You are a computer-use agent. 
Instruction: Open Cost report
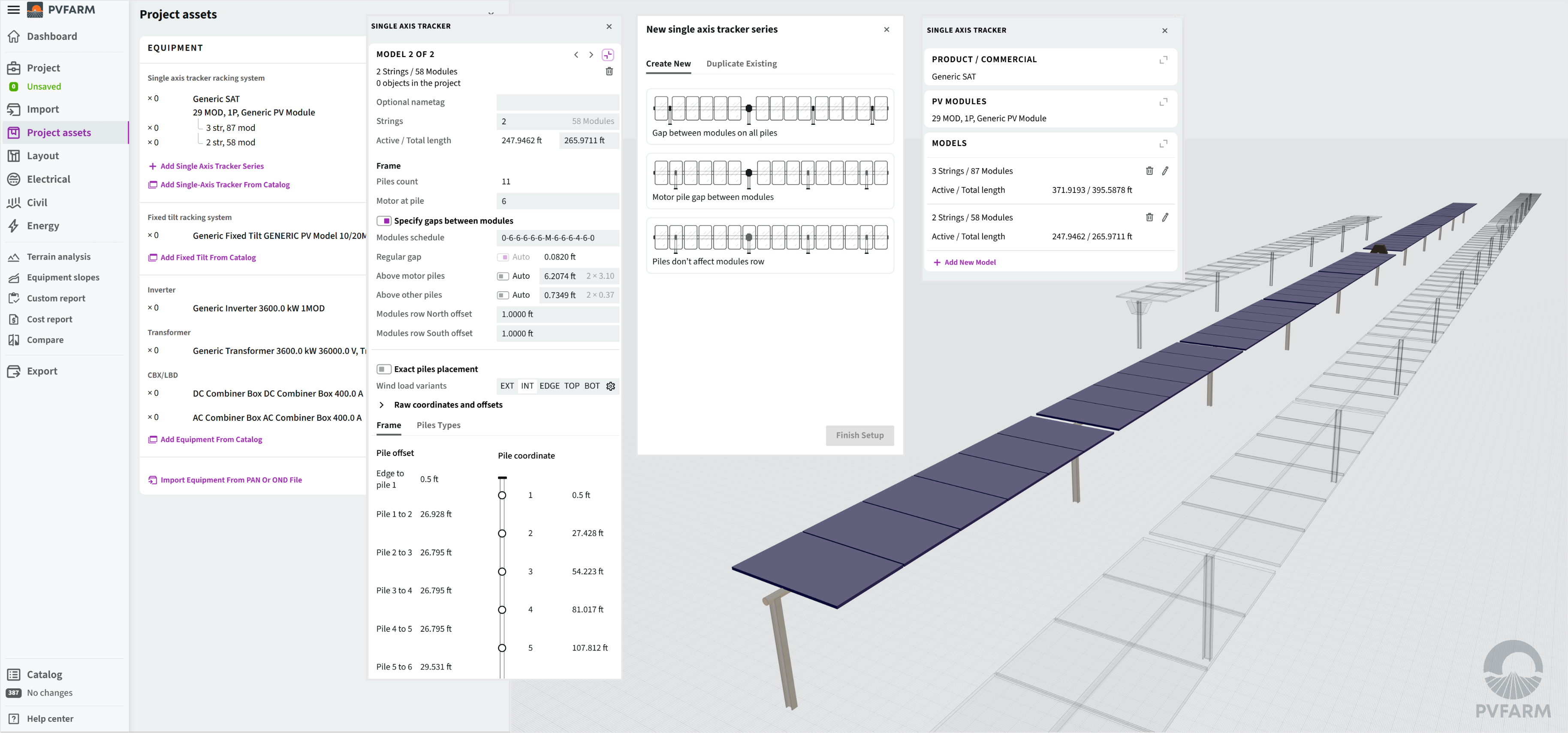[49, 320]
